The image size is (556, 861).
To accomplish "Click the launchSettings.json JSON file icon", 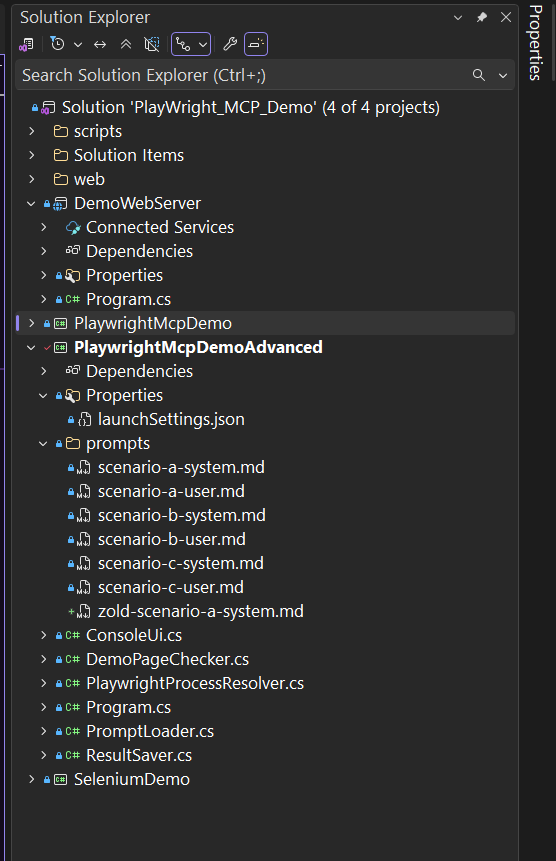I will [x=84, y=420].
